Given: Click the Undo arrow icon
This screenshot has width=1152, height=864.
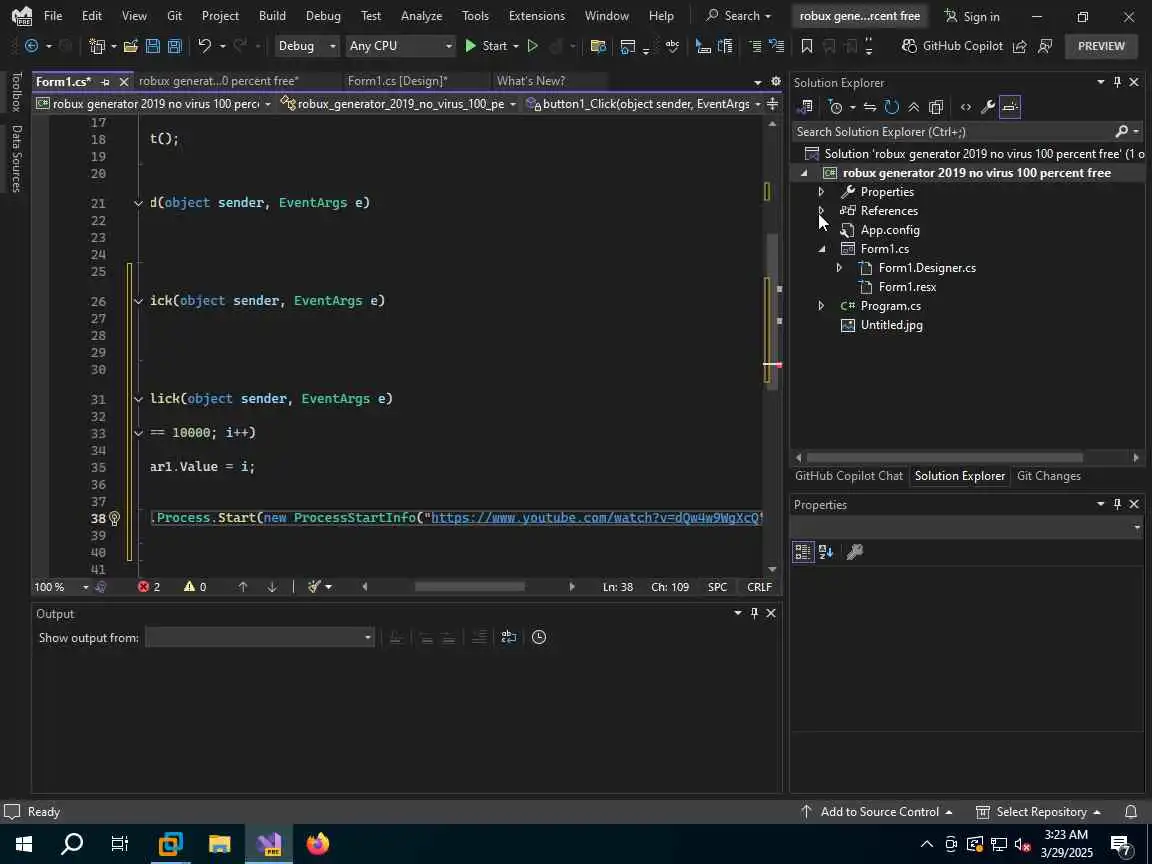Looking at the screenshot, I should click(204, 46).
